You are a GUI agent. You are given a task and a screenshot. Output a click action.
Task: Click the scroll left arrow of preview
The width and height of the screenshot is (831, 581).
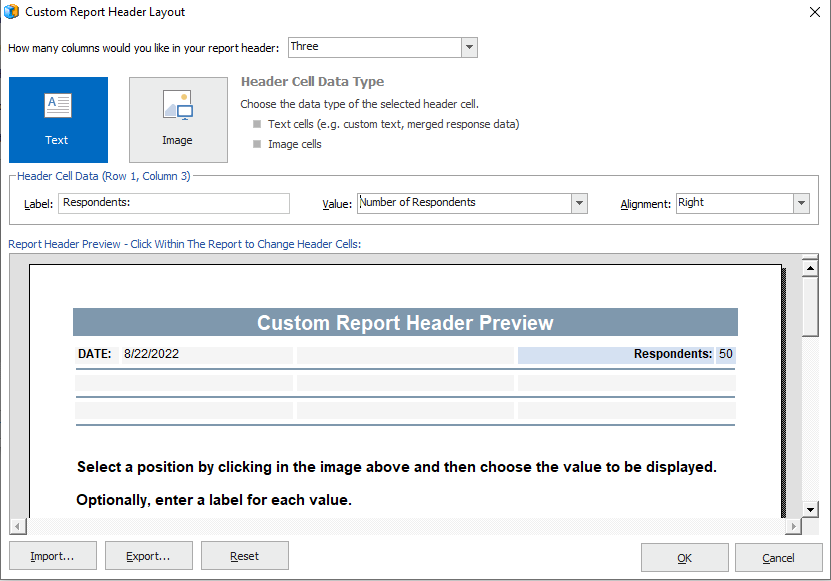click(x=18, y=526)
